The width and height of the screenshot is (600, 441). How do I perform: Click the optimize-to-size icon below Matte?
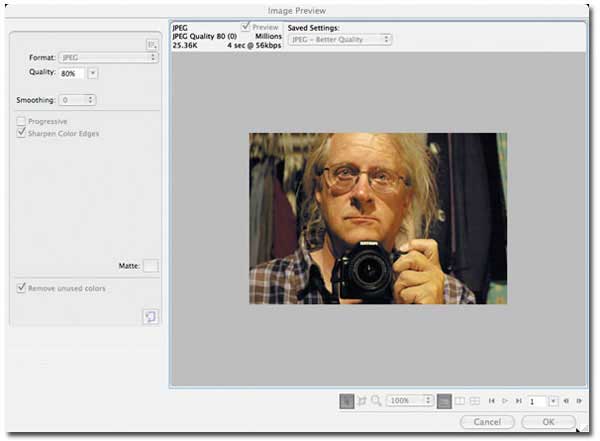[150, 316]
